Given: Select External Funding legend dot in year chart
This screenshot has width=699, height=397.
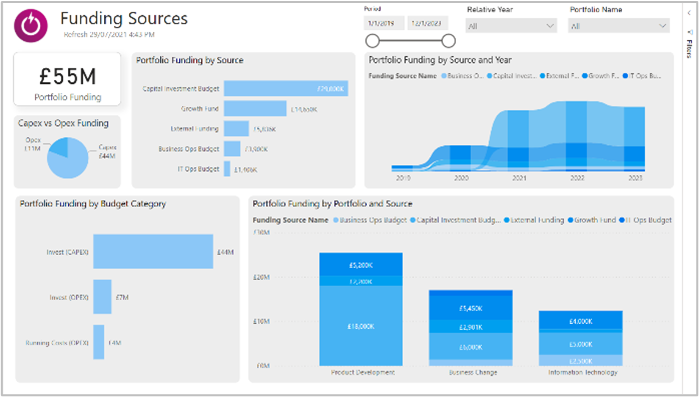Looking at the screenshot, I should pyautogui.click(x=543, y=76).
